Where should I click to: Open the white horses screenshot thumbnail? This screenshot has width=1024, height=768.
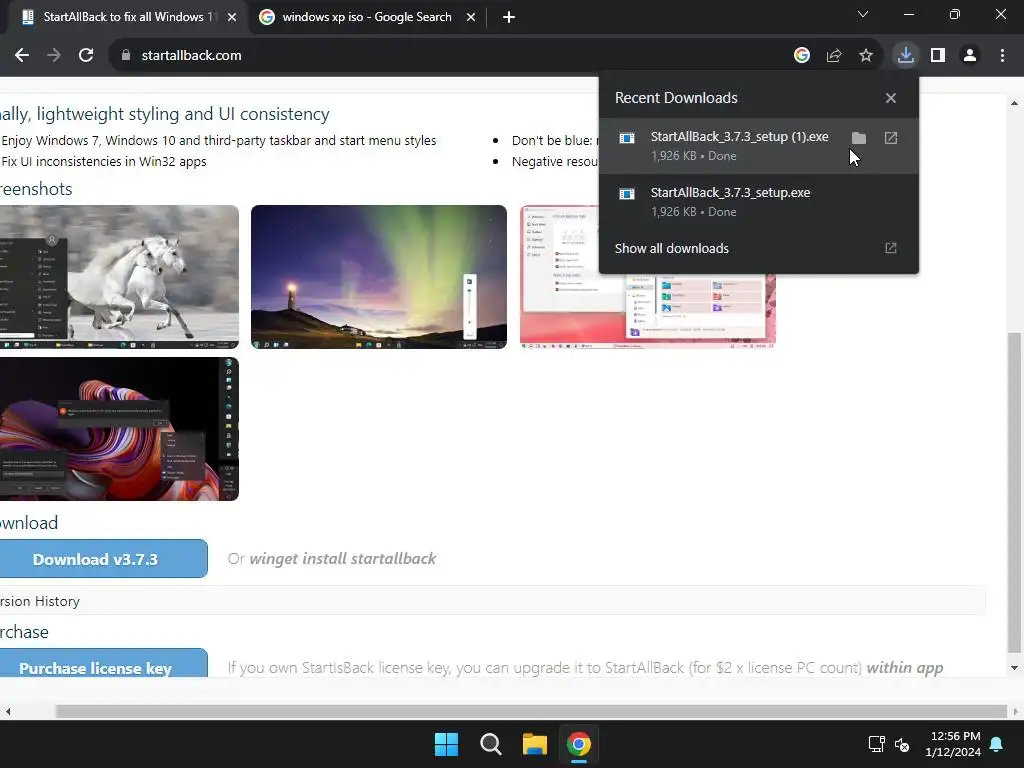point(119,277)
